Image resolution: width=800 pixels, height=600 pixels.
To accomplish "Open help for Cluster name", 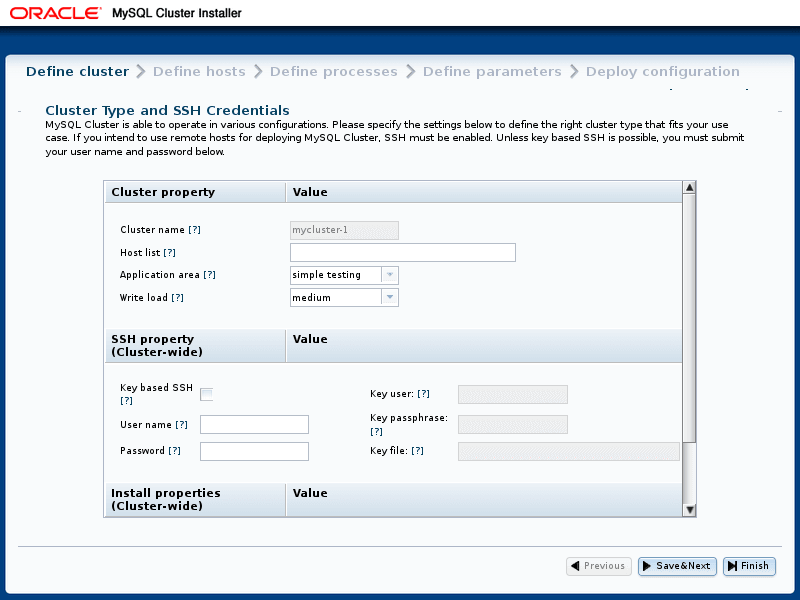I will [x=194, y=230].
